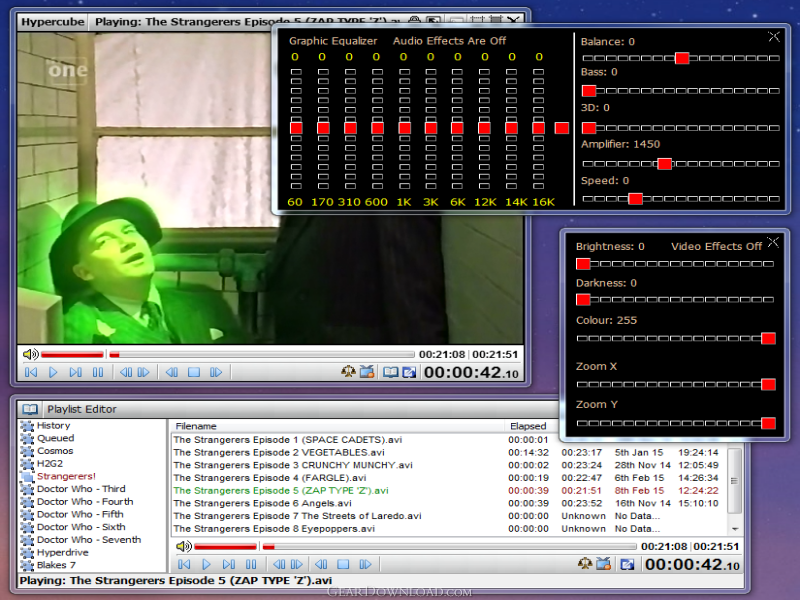
Task: Open the playlist book icon in main player
Action: tap(391, 372)
